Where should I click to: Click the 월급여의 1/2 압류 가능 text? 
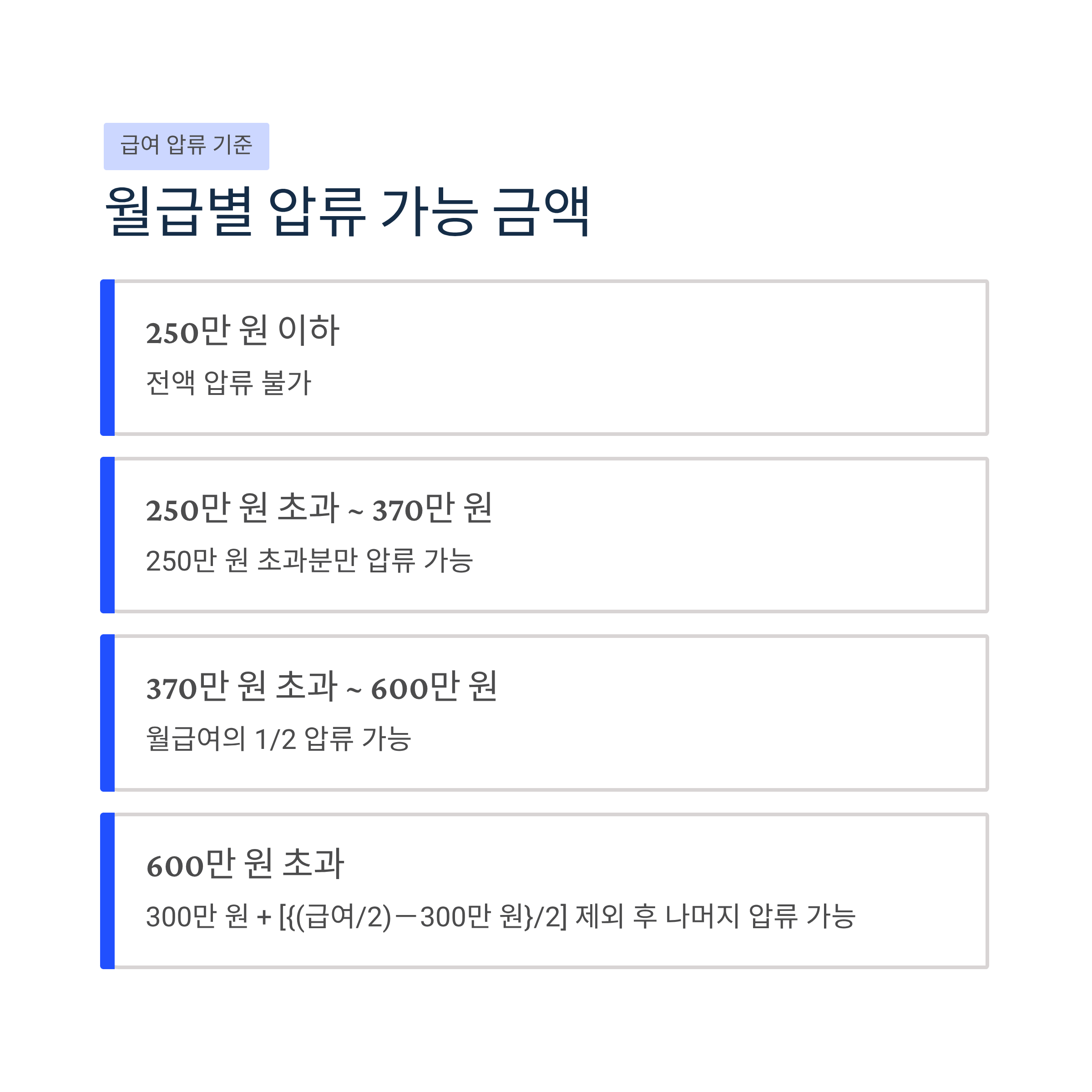coord(278,738)
